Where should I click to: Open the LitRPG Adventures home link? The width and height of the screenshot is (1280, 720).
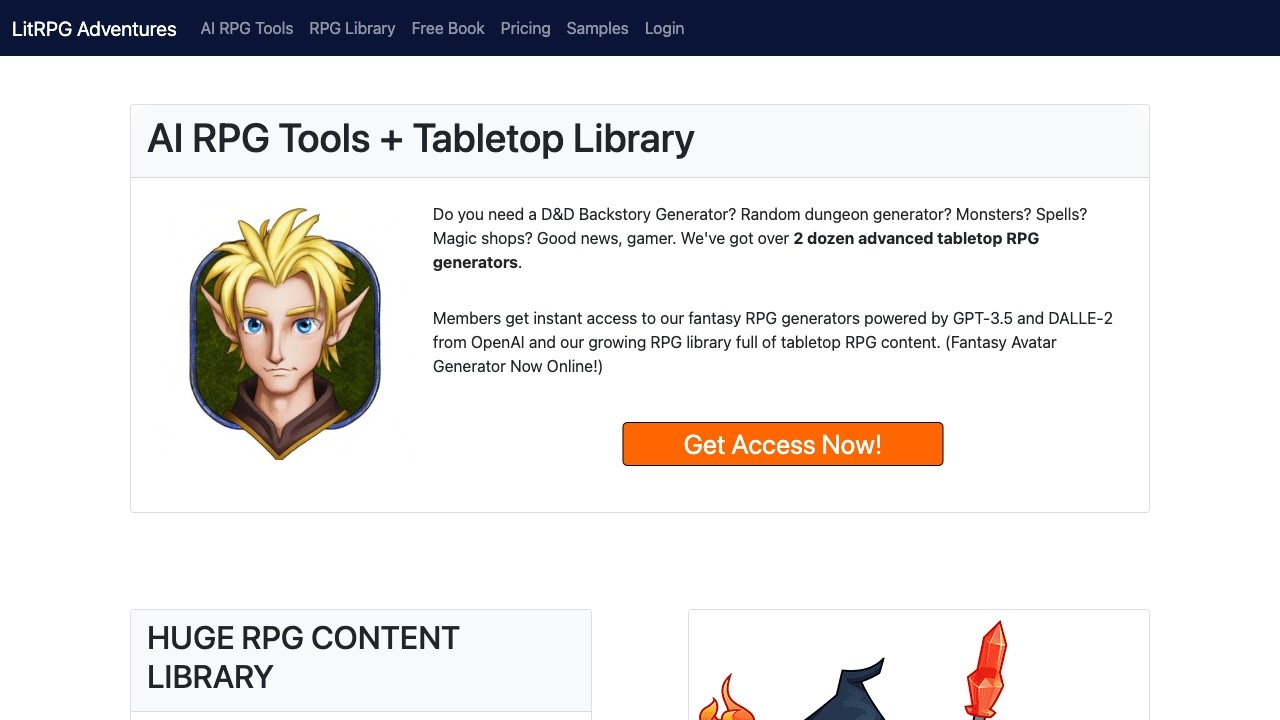[x=93, y=29]
